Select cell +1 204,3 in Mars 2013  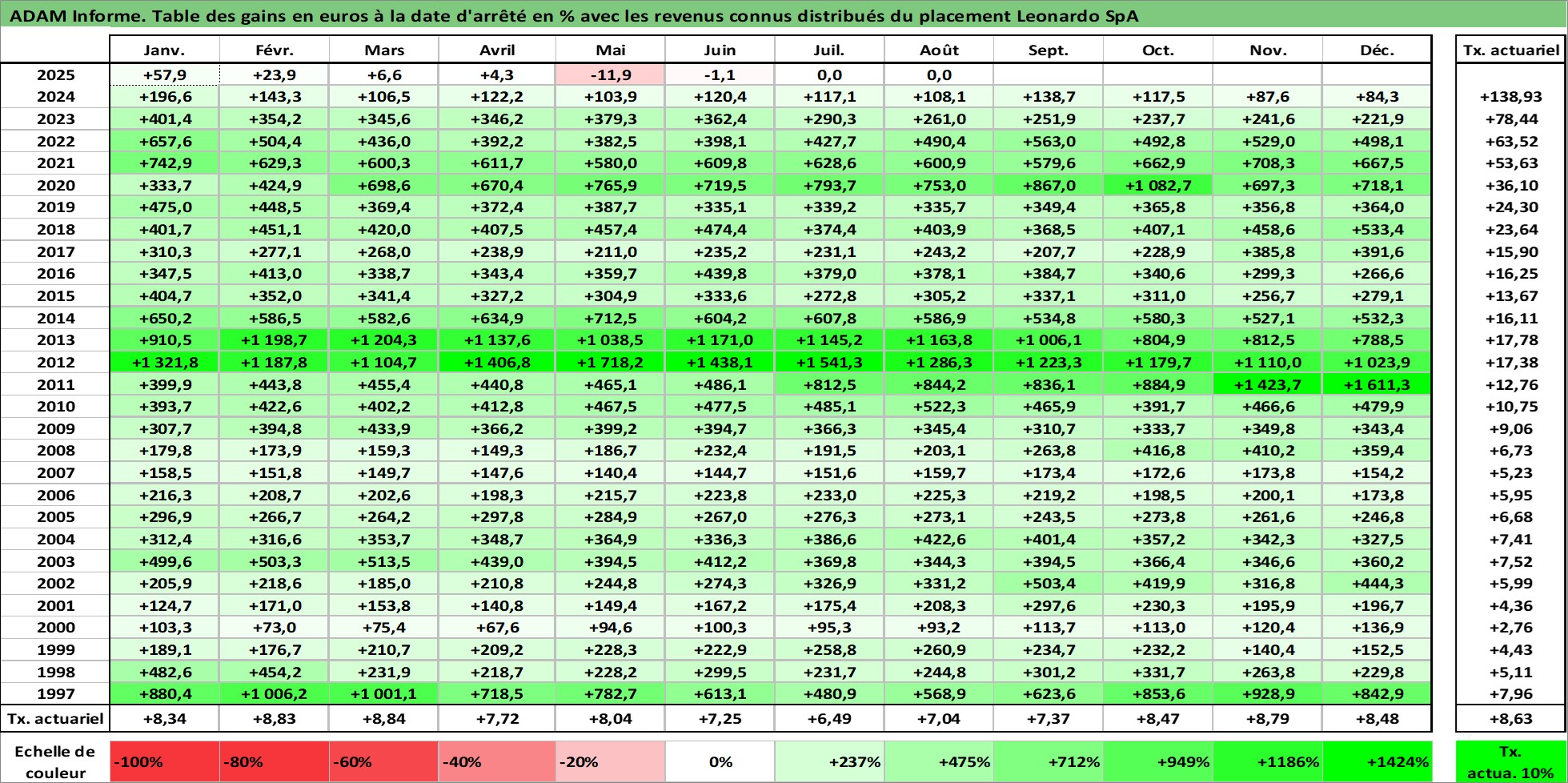coord(384,339)
